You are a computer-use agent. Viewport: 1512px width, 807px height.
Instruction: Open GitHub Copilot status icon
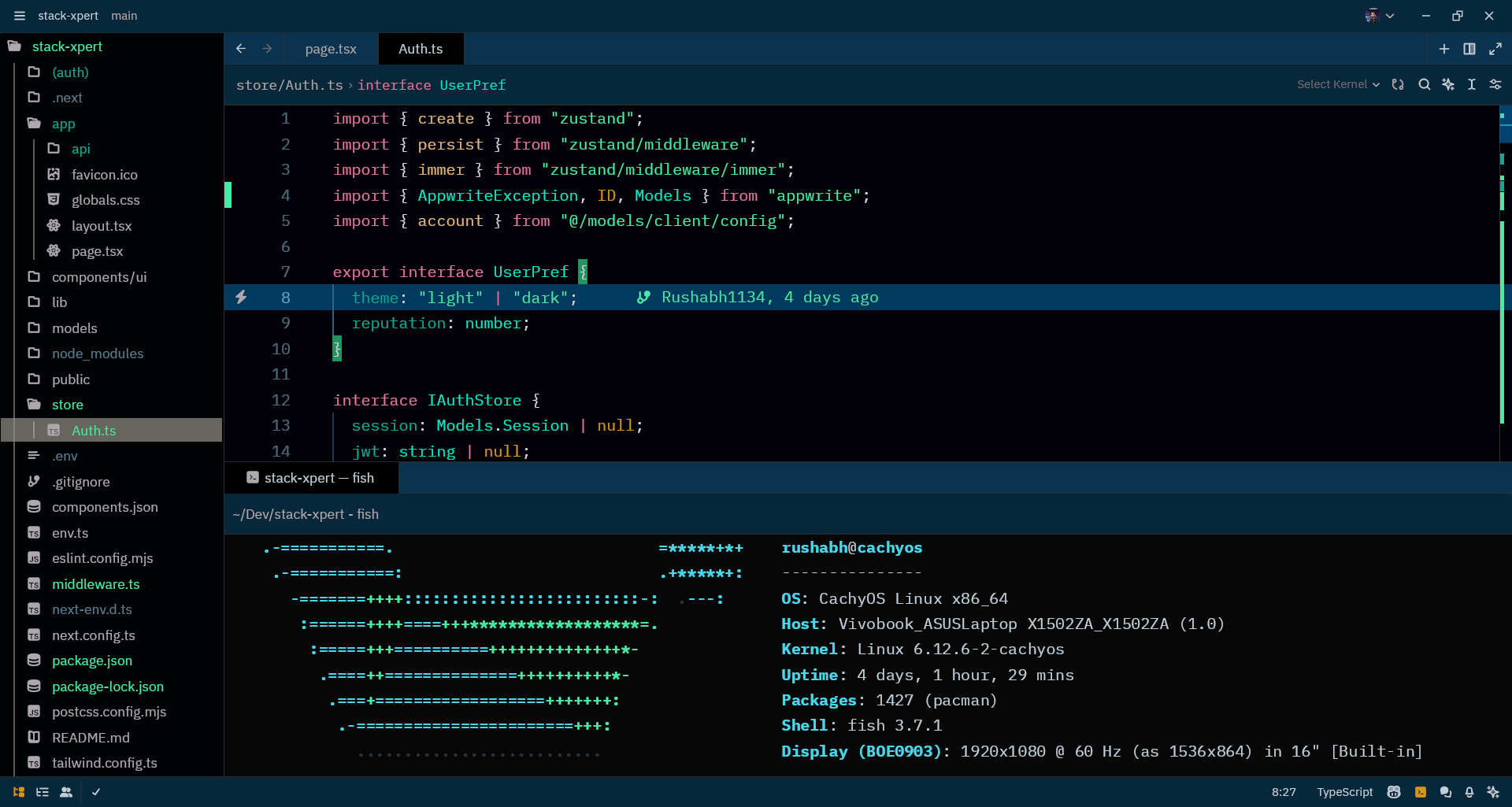point(1394,792)
